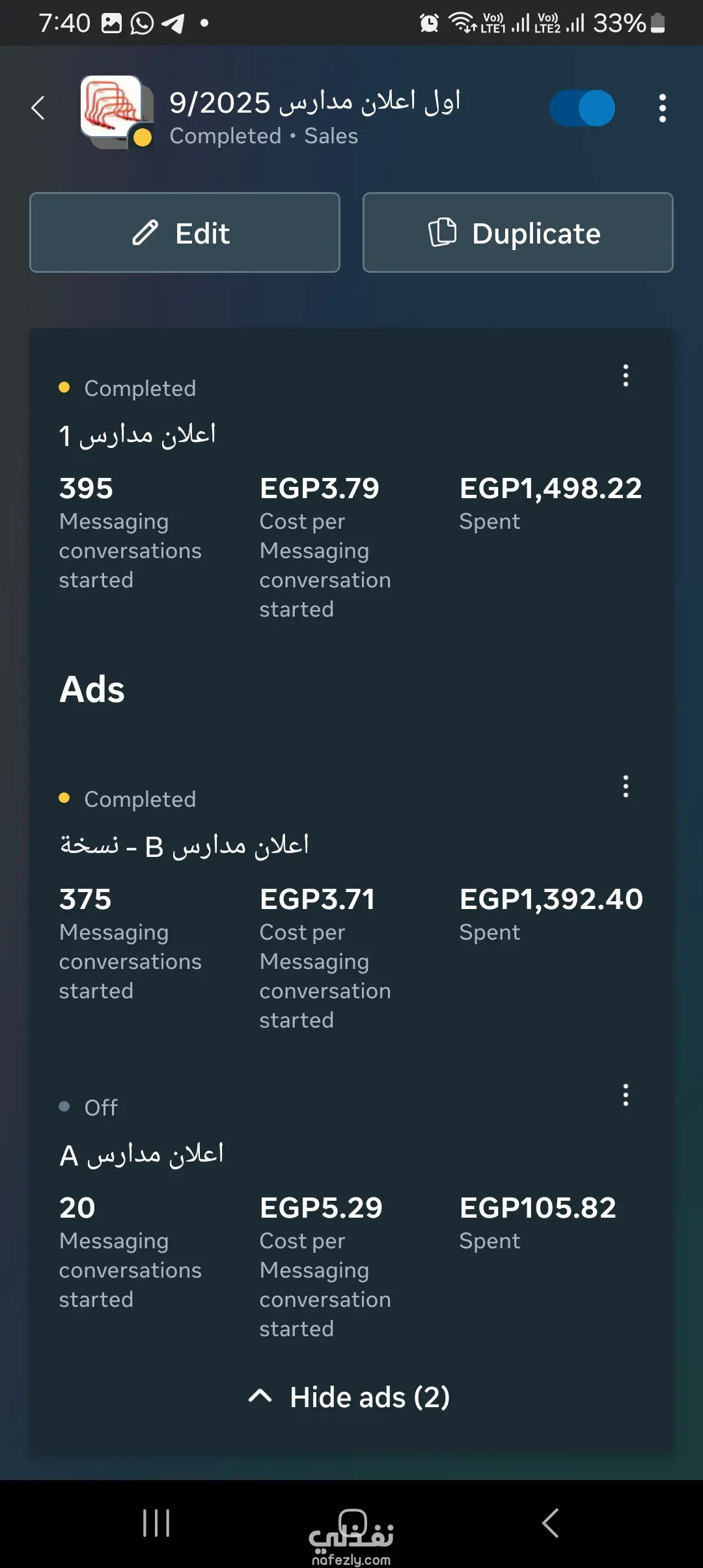
Task: Collapse ads list with Hide ads (2)
Action: coord(350,1397)
